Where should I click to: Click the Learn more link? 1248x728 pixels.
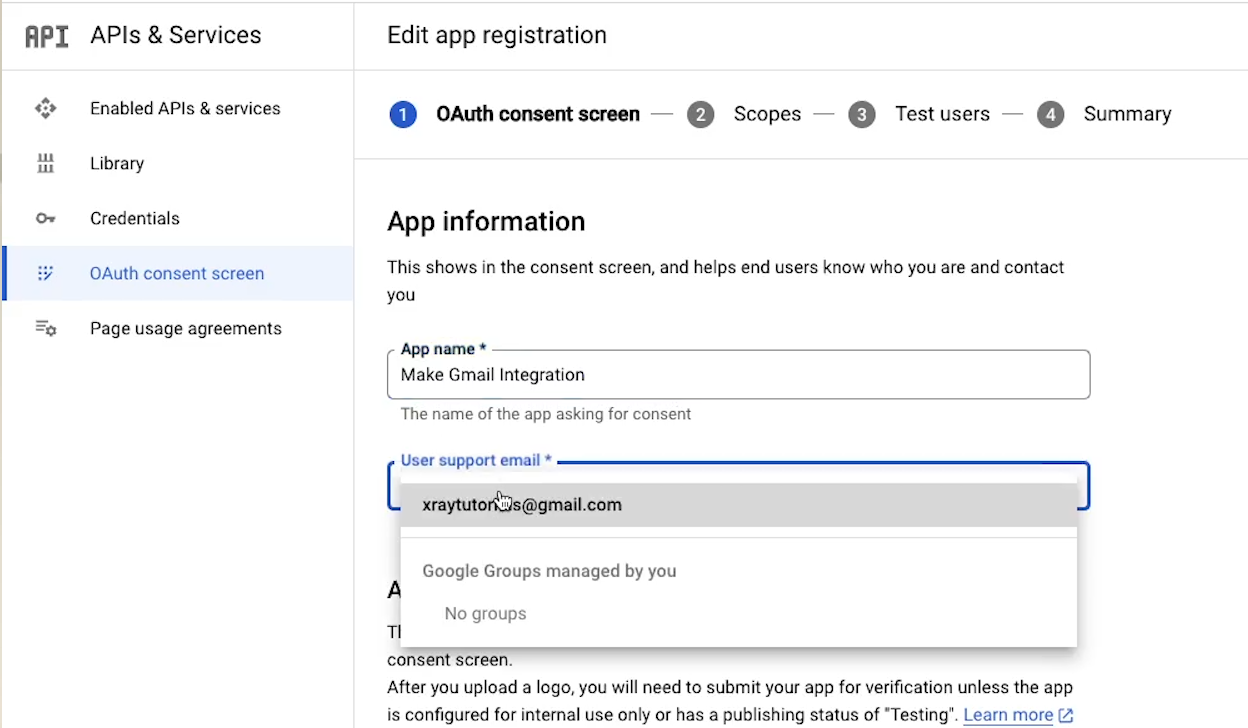pos(1008,715)
